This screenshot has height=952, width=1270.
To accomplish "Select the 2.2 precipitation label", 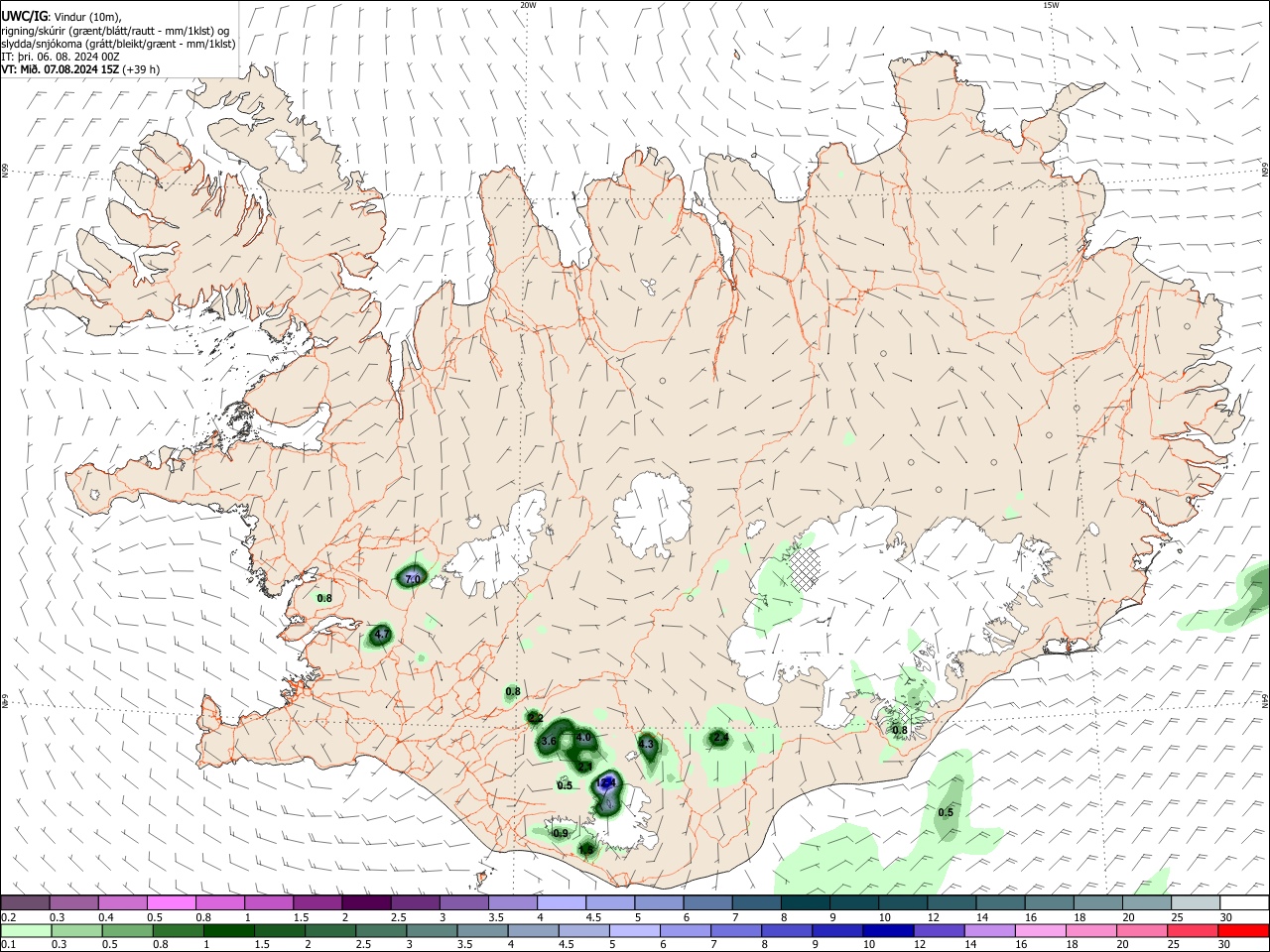I will click(536, 718).
